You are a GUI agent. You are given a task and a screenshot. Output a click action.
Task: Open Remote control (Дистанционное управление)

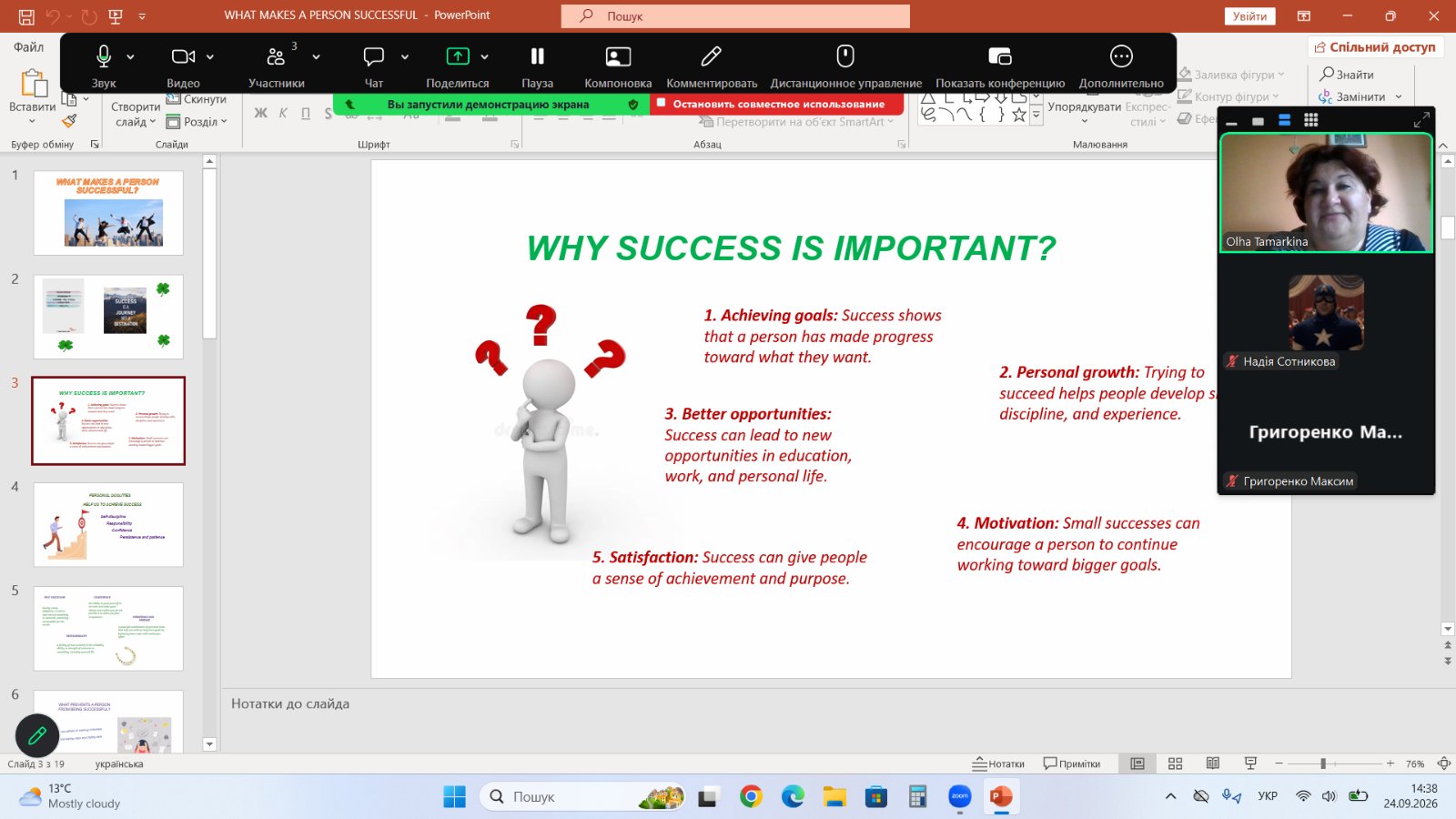[845, 66]
